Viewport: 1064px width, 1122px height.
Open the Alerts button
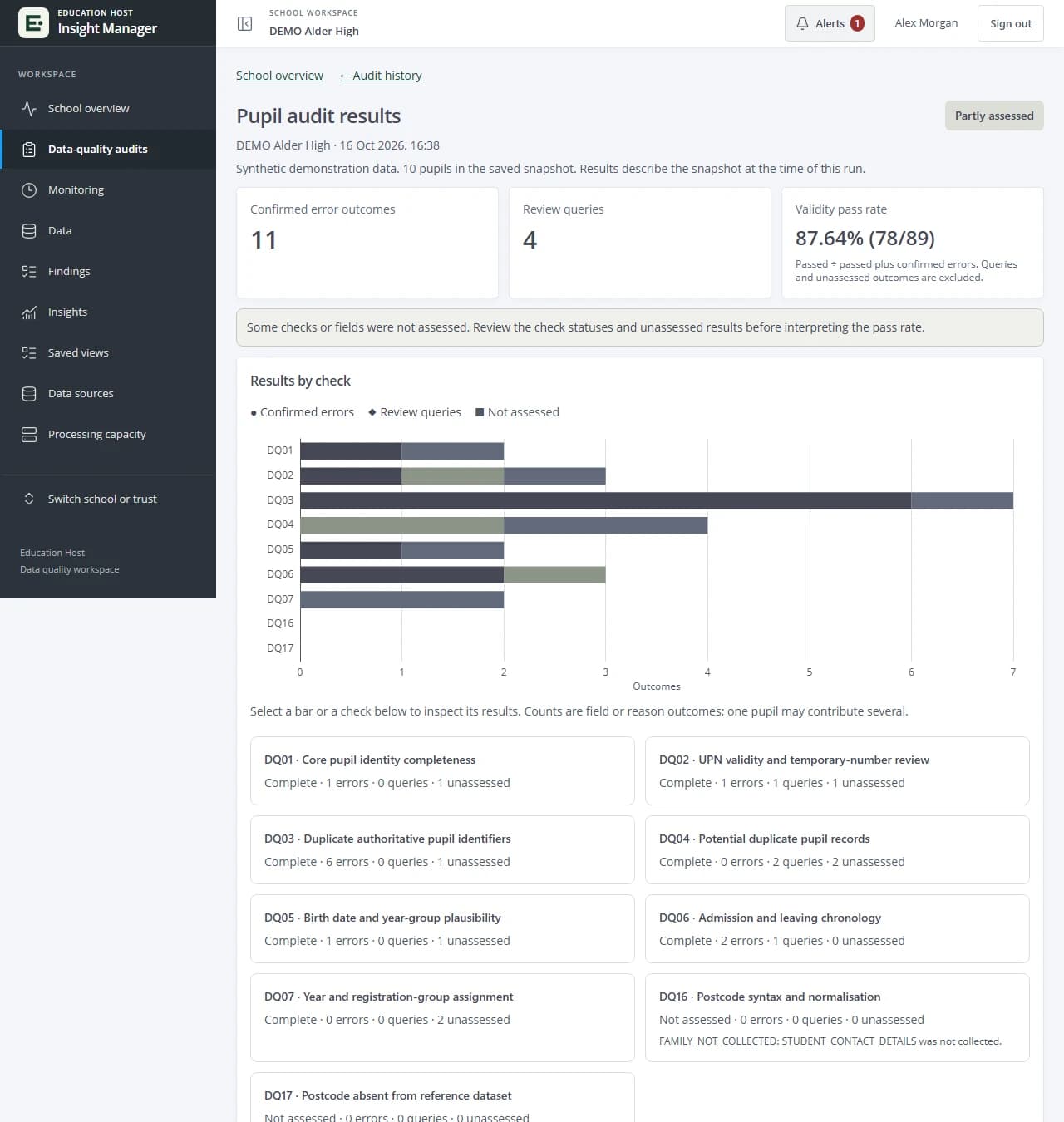pos(830,23)
